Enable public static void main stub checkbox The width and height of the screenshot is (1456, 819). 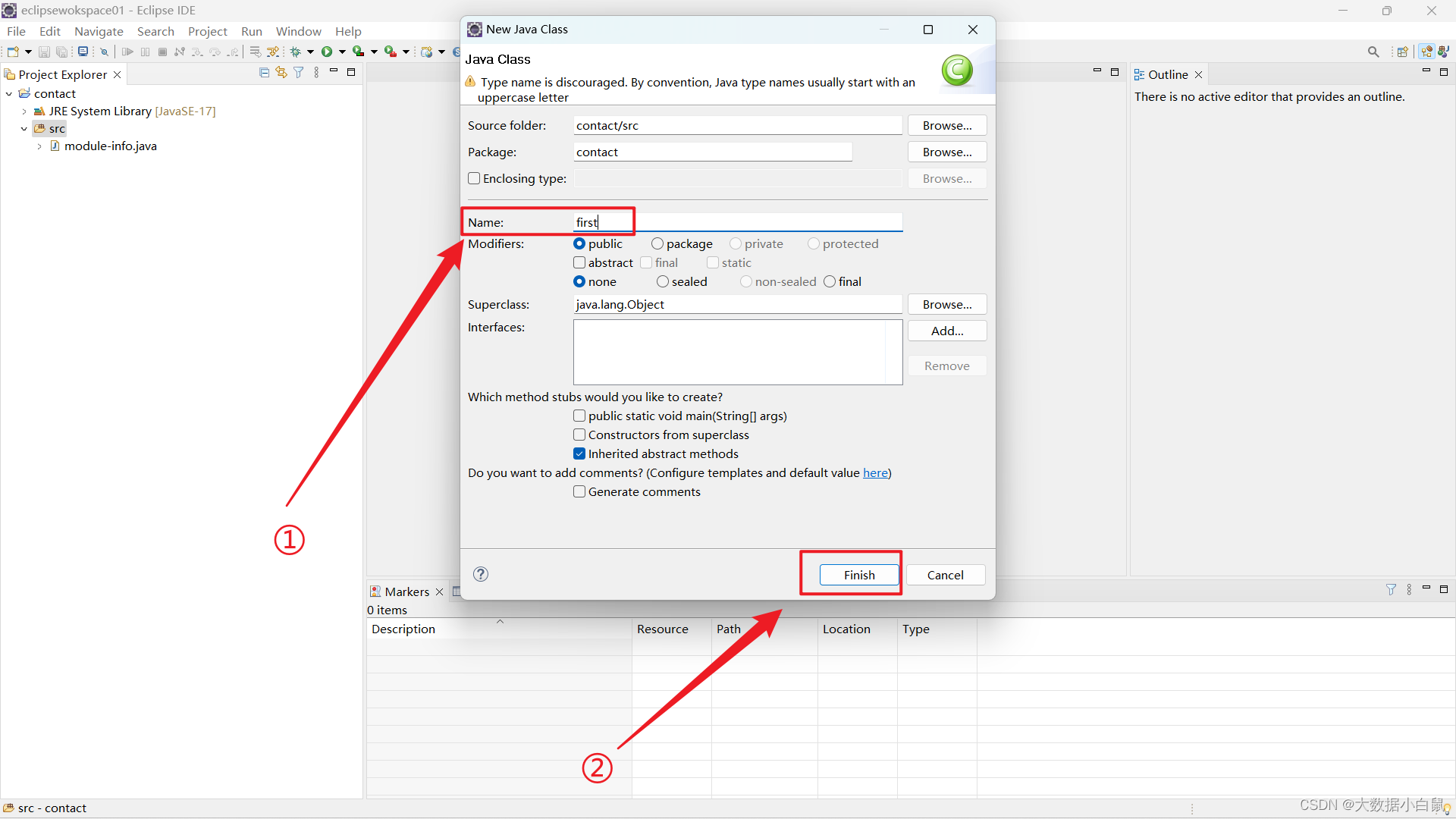tap(579, 416)
